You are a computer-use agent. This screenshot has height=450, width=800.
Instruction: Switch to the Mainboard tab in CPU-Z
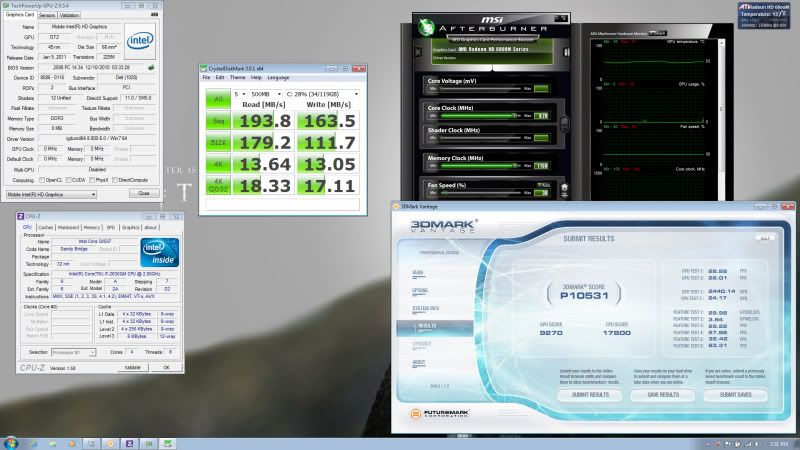click(x=68, y=228)
